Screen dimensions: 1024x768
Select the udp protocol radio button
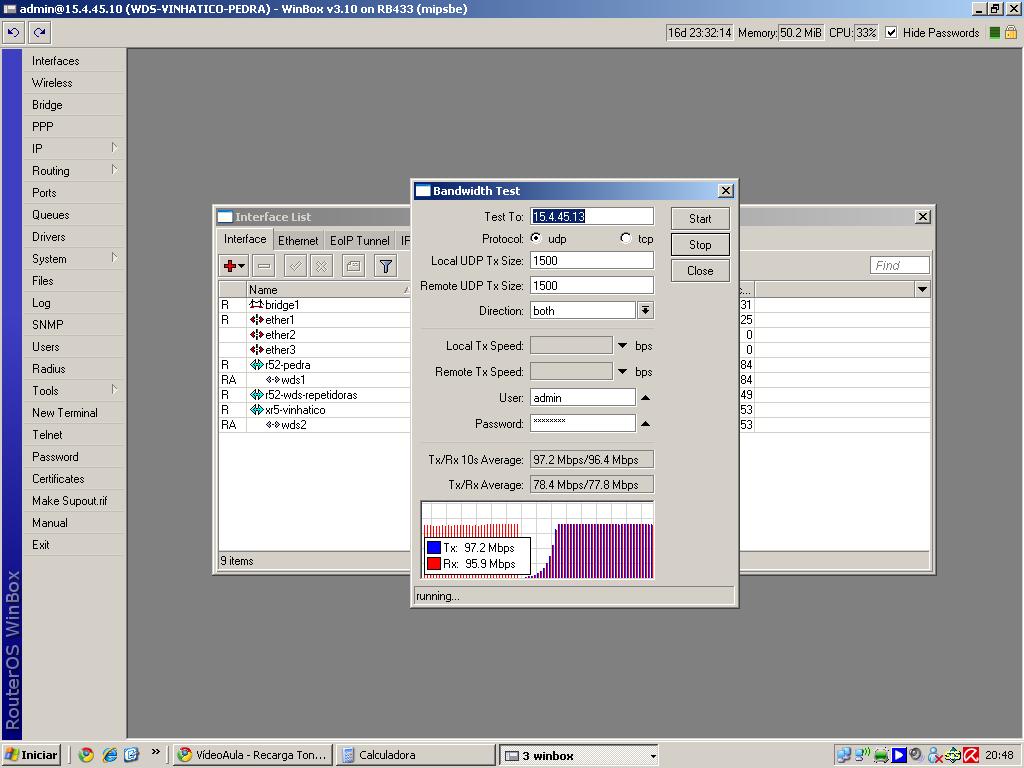[x=537, y=238]
